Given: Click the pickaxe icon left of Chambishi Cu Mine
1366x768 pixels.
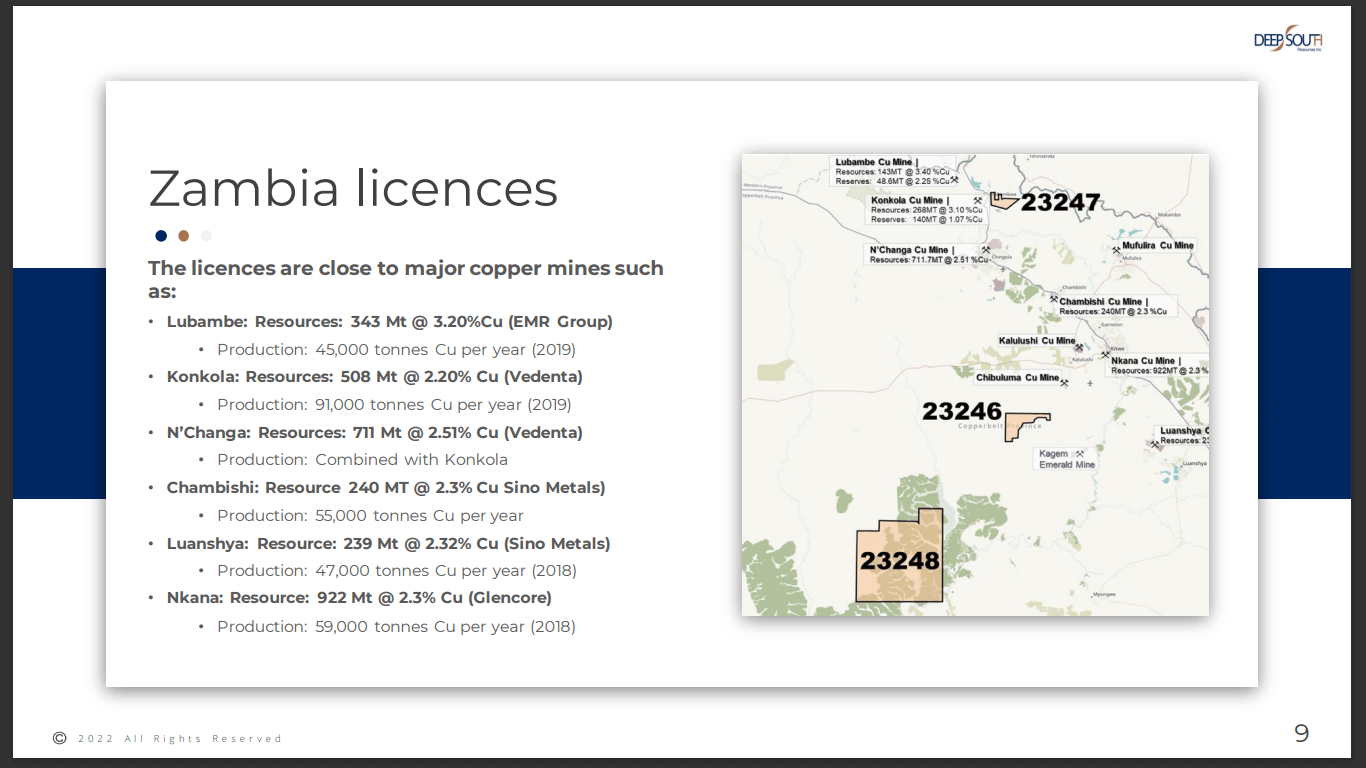Looking at the screenshot, I should coord(1053,299).
